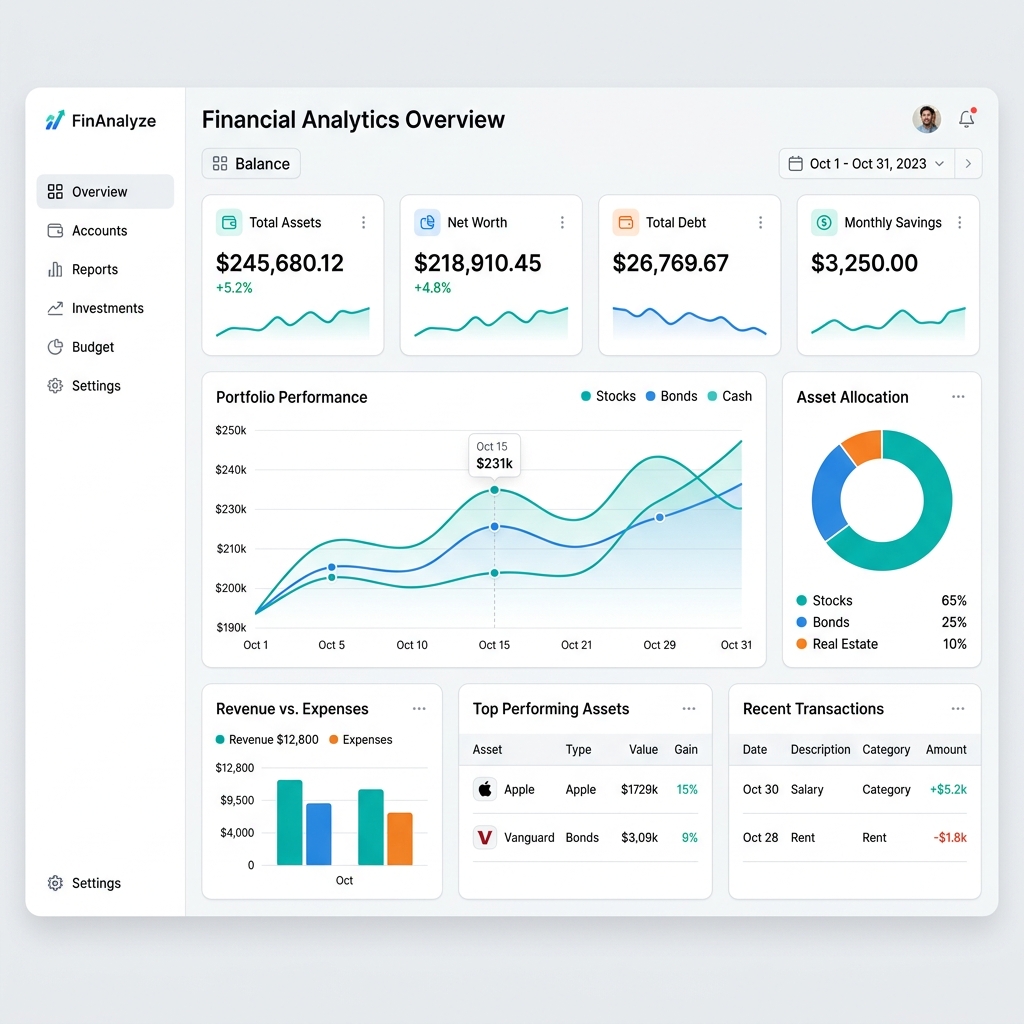Select Real Estate 10% allocation legend row

[x=881, y=644]
